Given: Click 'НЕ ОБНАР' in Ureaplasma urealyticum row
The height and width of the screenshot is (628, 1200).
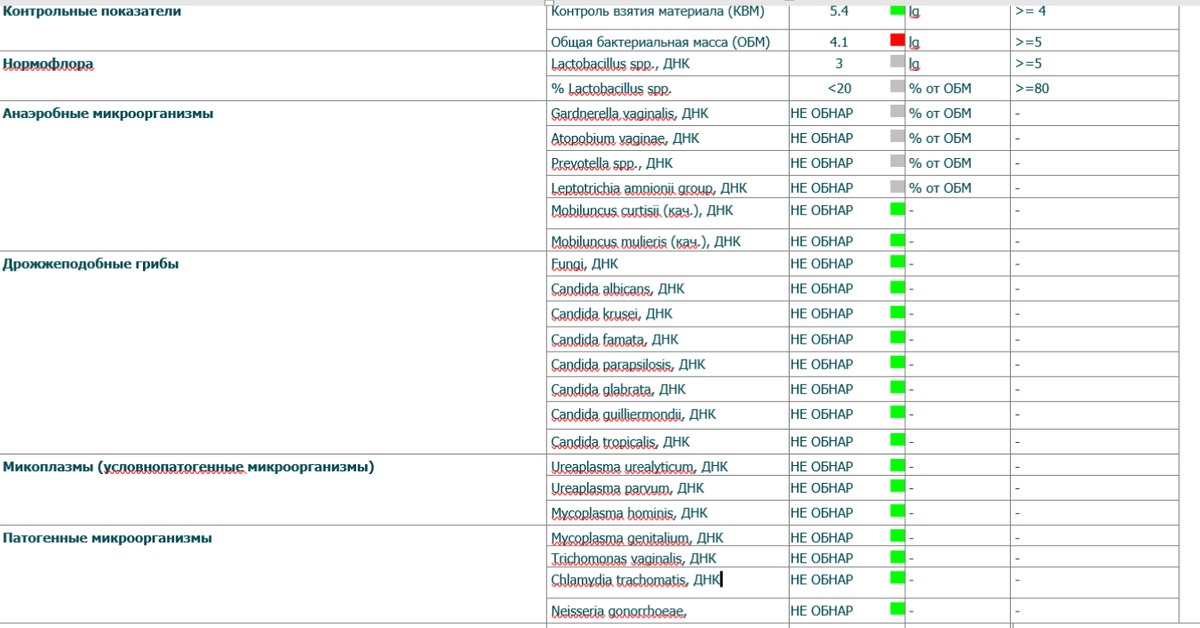Looking at the screenshot, I should coord(822,466).
